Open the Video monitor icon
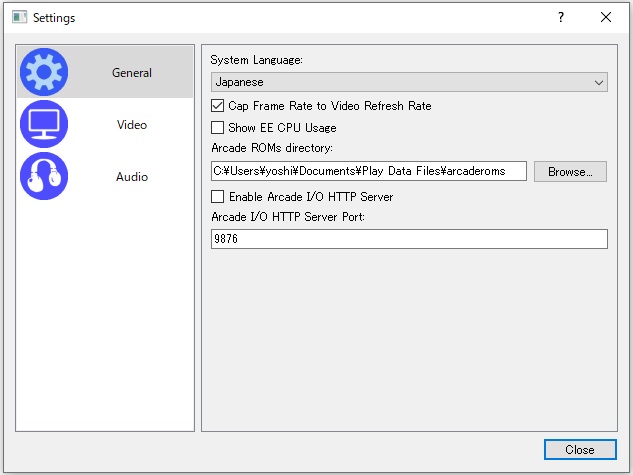 [x=44, y=125]
